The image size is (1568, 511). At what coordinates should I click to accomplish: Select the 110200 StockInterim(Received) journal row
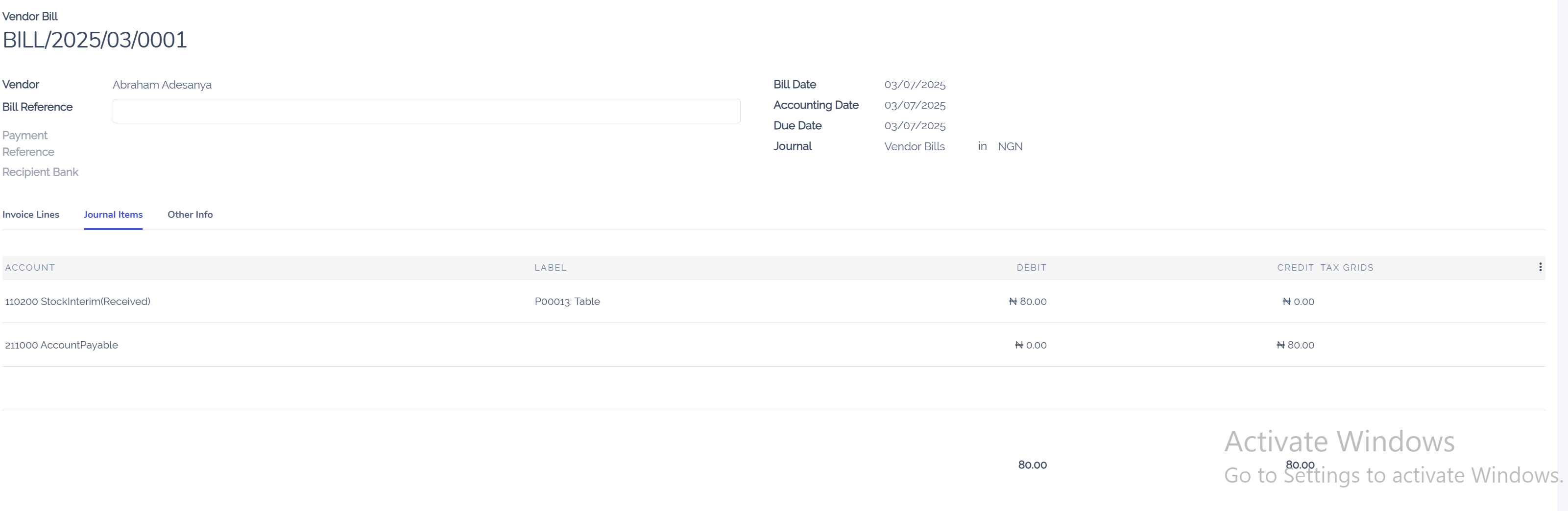tap(78, 302)
